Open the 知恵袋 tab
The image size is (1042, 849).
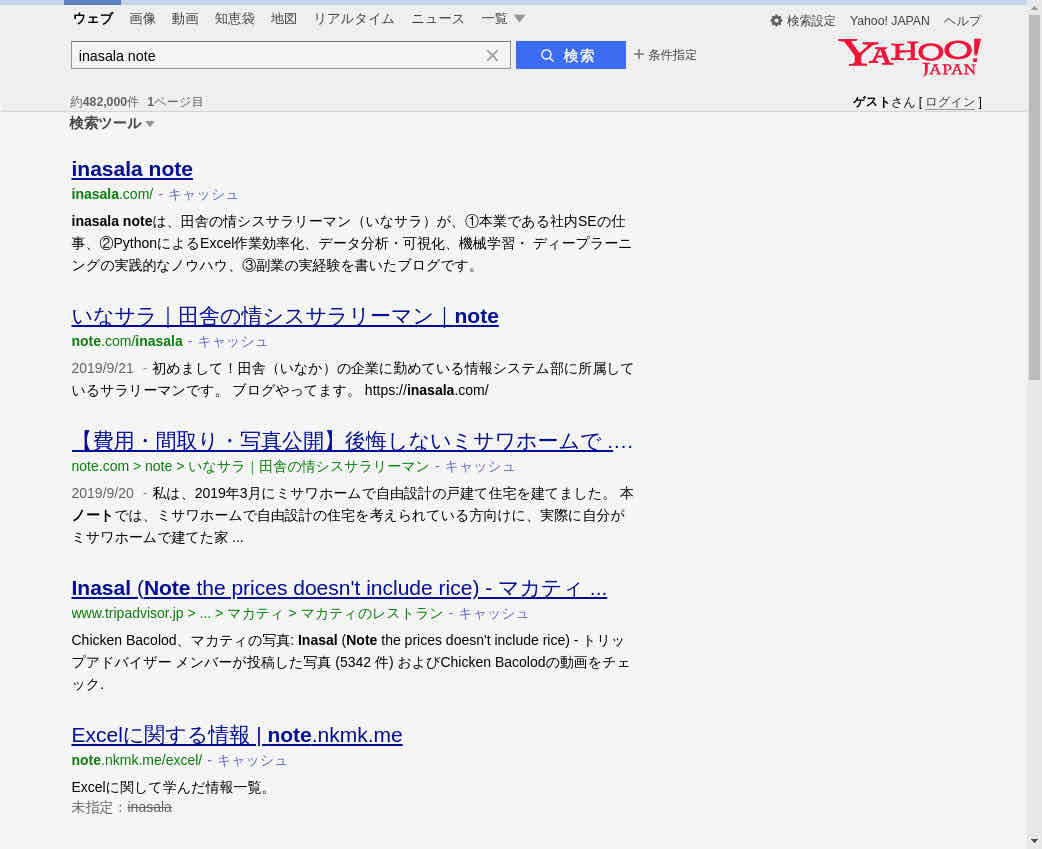click(x=235, y=19)
